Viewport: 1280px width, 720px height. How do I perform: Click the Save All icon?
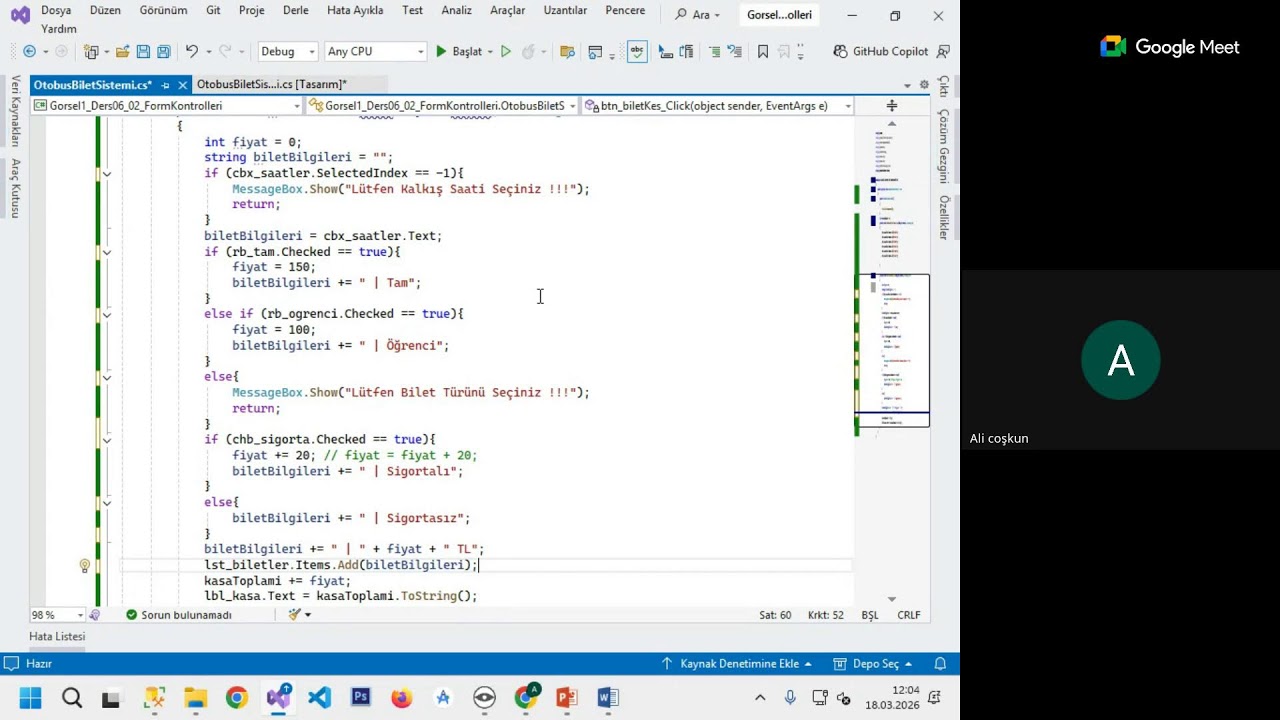click(163, 51)
